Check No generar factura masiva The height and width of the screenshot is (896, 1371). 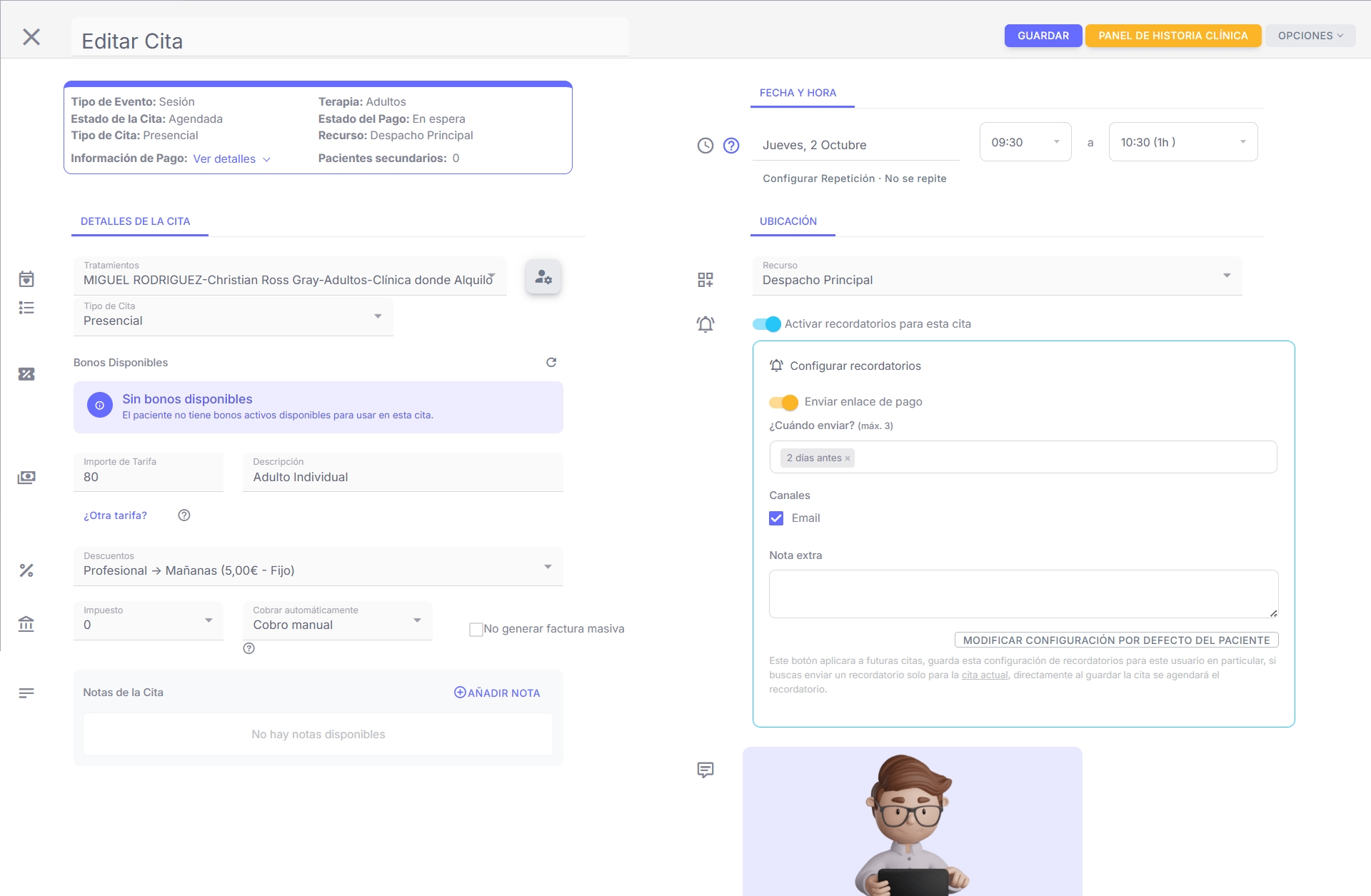[476, 630]
